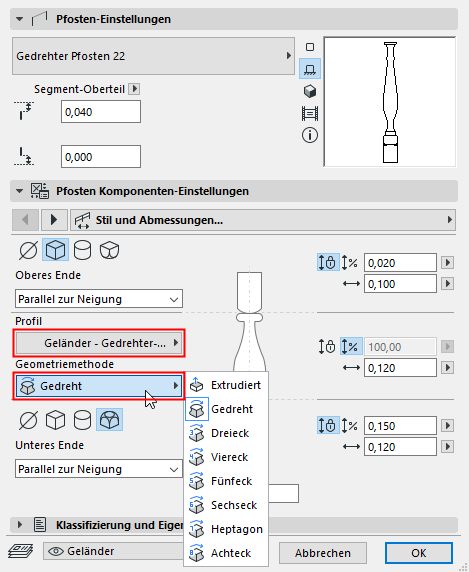Image resolution: width=469 pixels, height=572 pixels.
Task: Toggle fixed height lock for upper end
Action: tap(327, 262)
